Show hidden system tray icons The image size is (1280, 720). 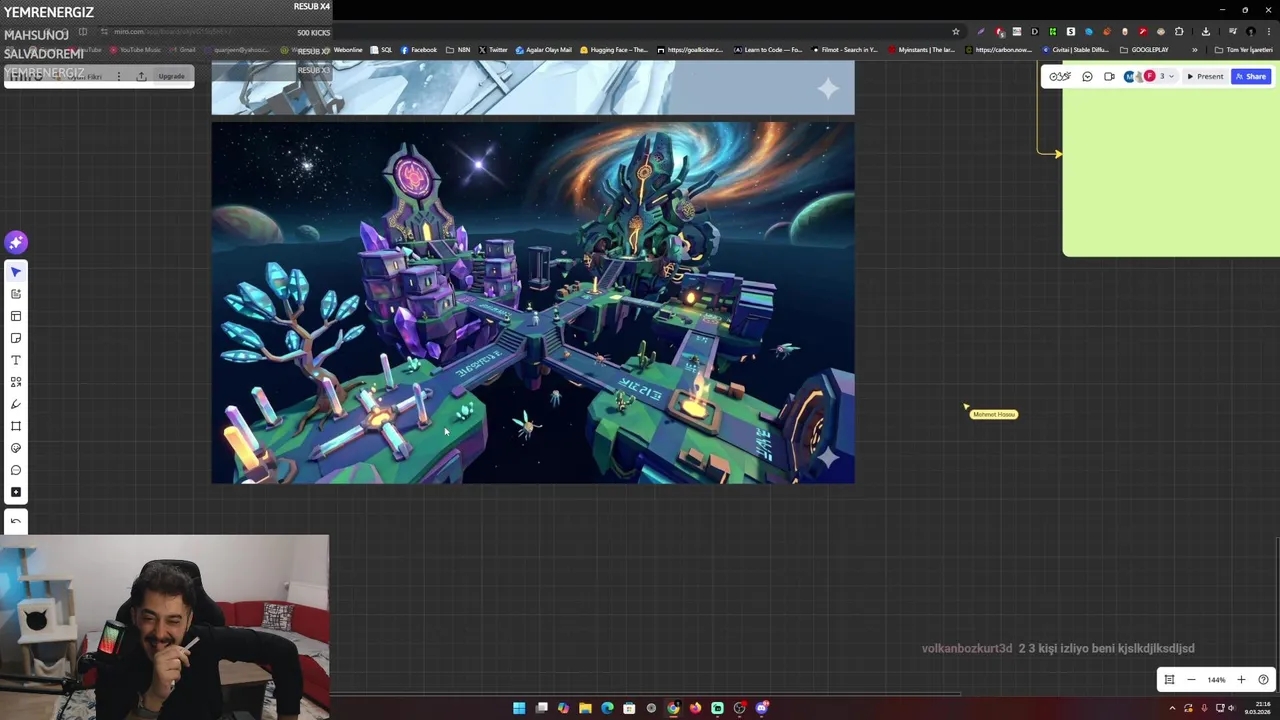tap(1172, 708)
